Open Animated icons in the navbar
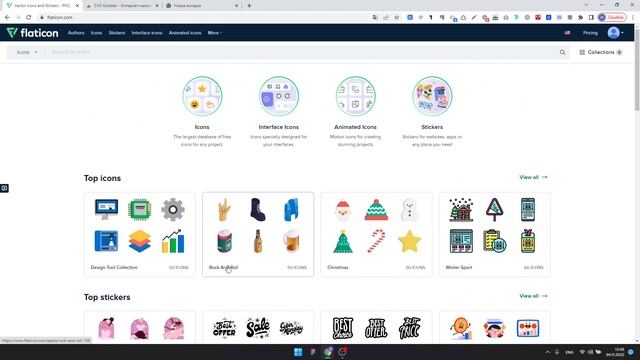Viewport: 640px width, 360px height. (x=185, y=33)
